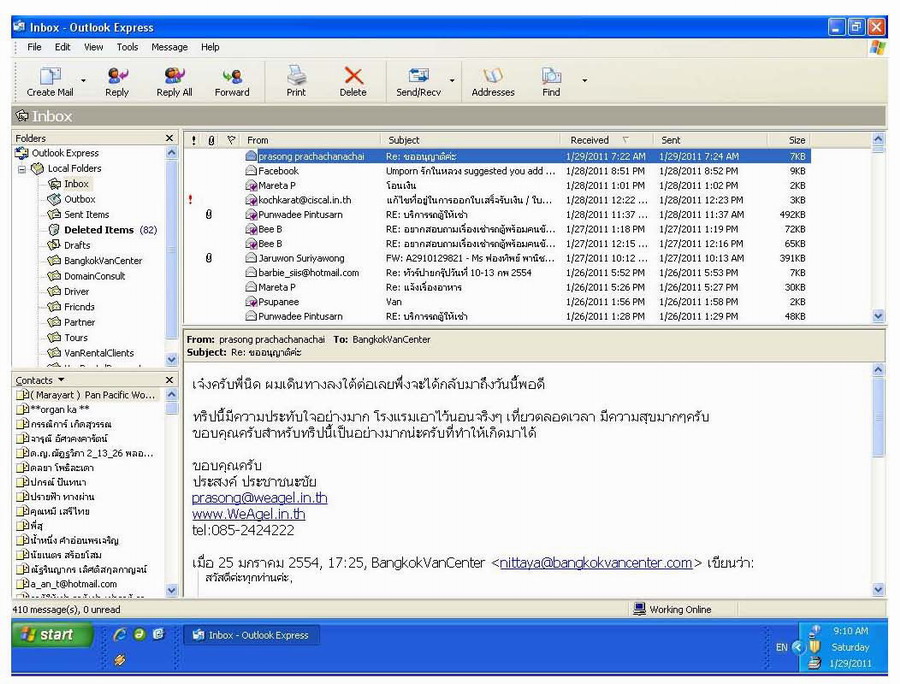Open the Create Mail stationery dropdown arrow
The image size is (900, 684).
pyautogui.click(x=83, y=81)
